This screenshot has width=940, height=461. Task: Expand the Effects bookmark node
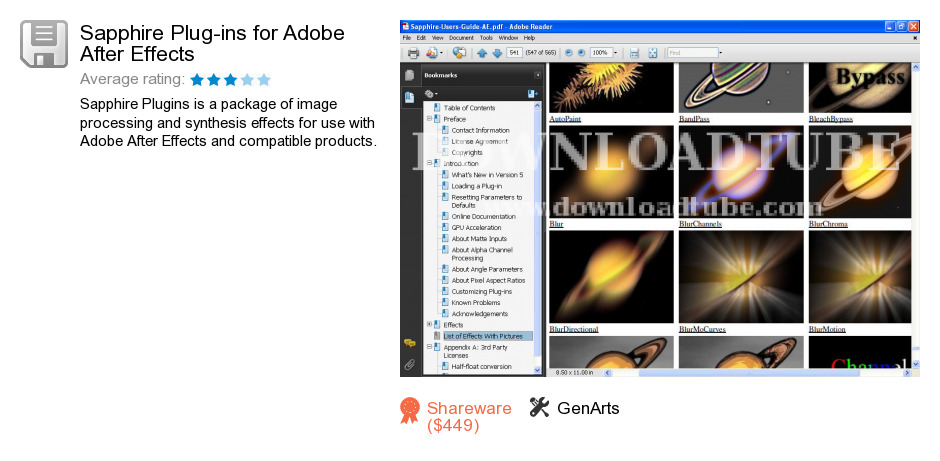tap(429, 324)
